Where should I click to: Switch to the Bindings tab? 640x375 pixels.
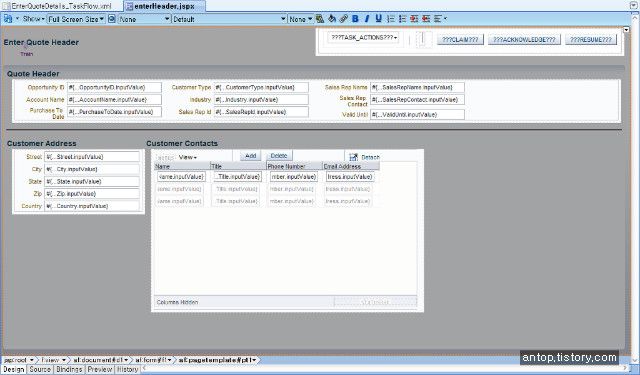tap(69, 369)
